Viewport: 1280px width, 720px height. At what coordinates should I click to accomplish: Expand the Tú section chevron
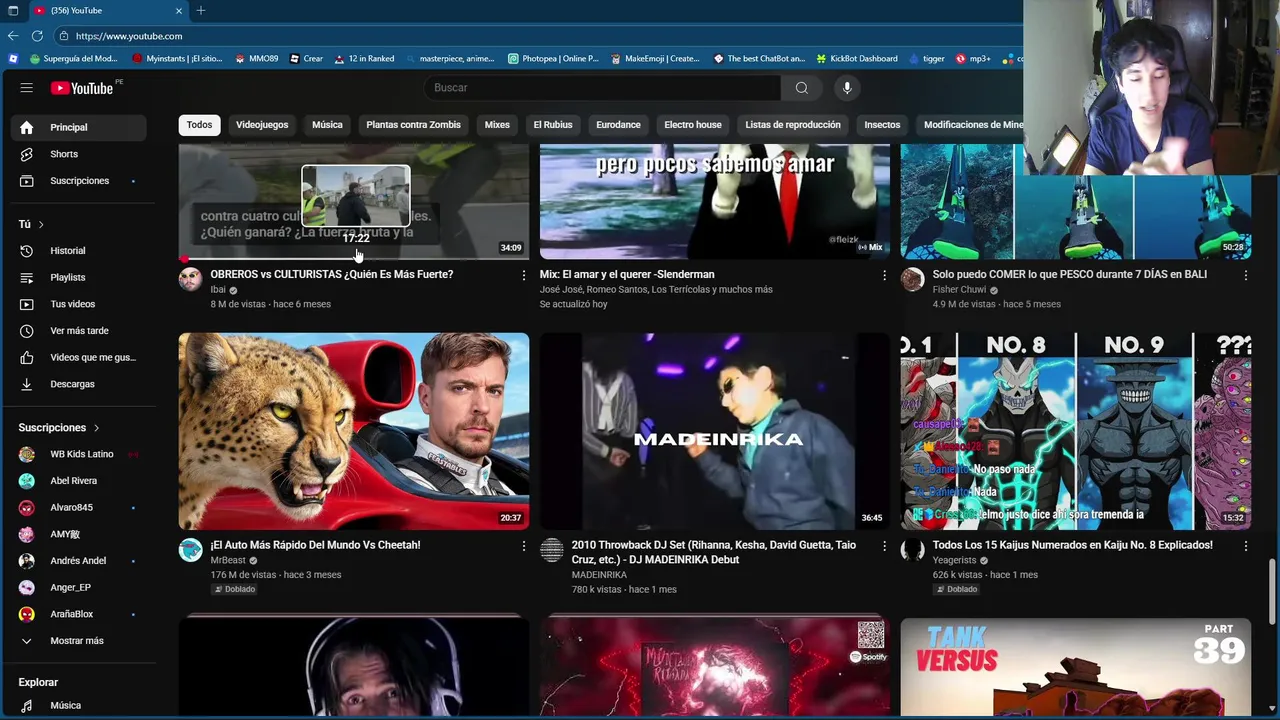tap(41, 224)
